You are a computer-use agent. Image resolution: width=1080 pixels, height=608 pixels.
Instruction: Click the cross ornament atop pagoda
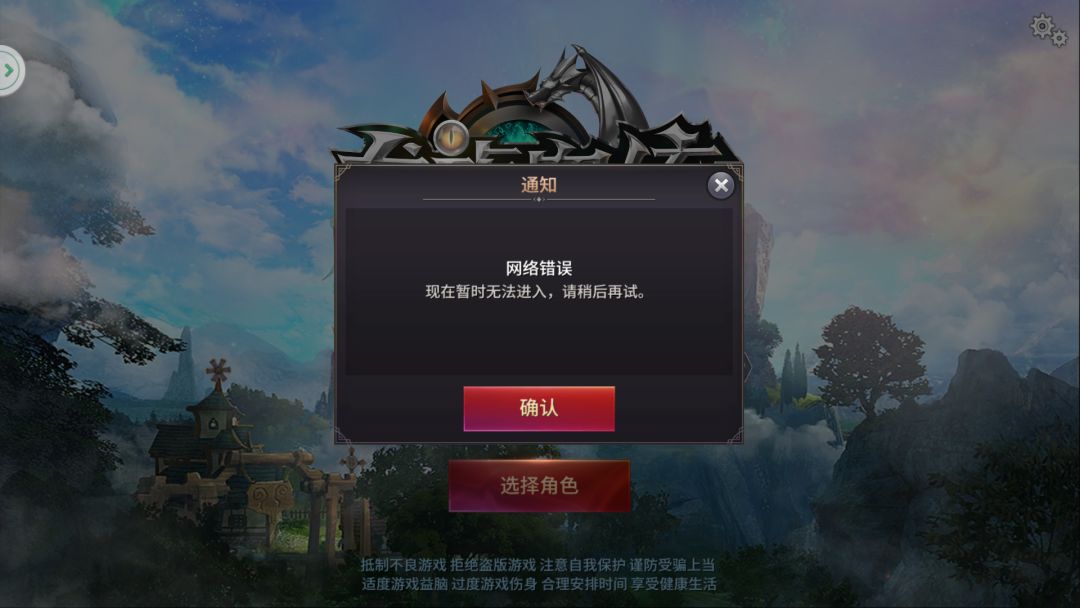pyautogui.click(x=218, y=373)
